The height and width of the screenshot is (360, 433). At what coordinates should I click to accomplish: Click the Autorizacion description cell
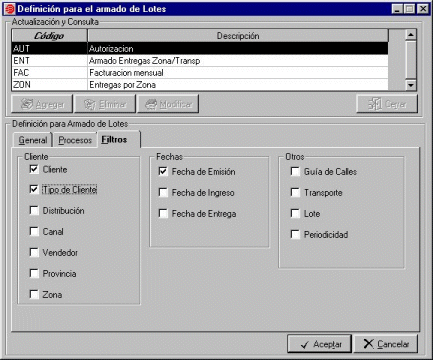click(x=238, y=49)
